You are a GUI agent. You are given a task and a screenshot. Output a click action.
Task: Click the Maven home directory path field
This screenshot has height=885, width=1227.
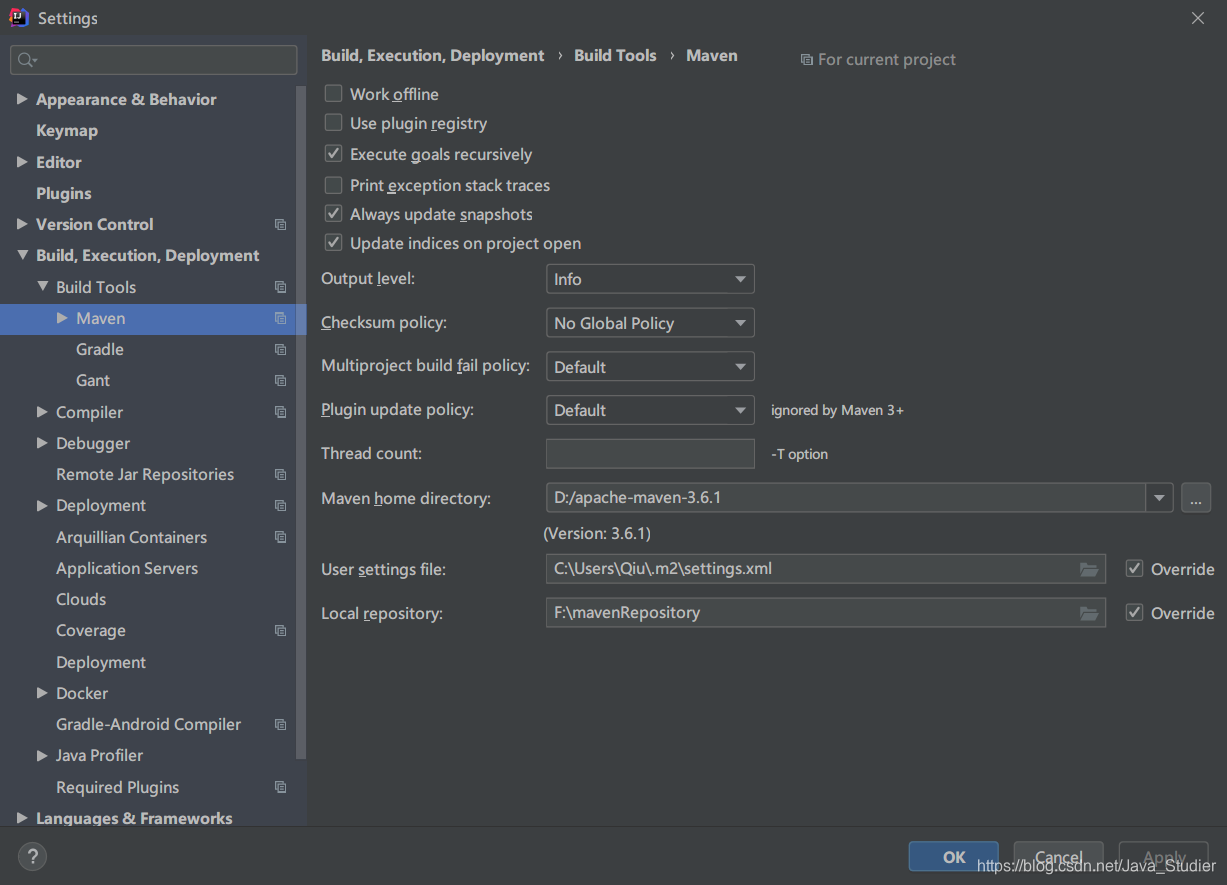[x=846, y=497]
